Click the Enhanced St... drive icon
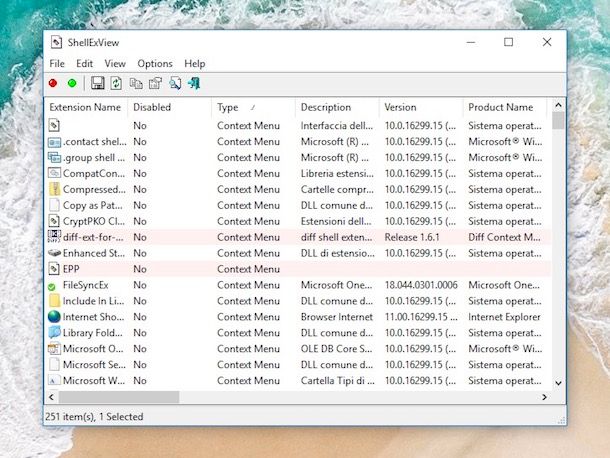The image size is (610, 458). pyautogui.click(x=54, y=253)
